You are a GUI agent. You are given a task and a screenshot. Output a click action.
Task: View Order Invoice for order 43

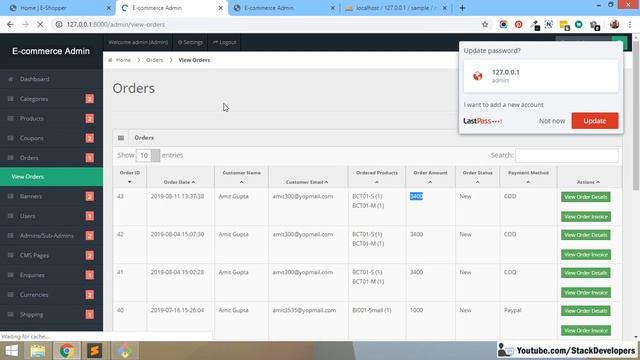point(586,217)
